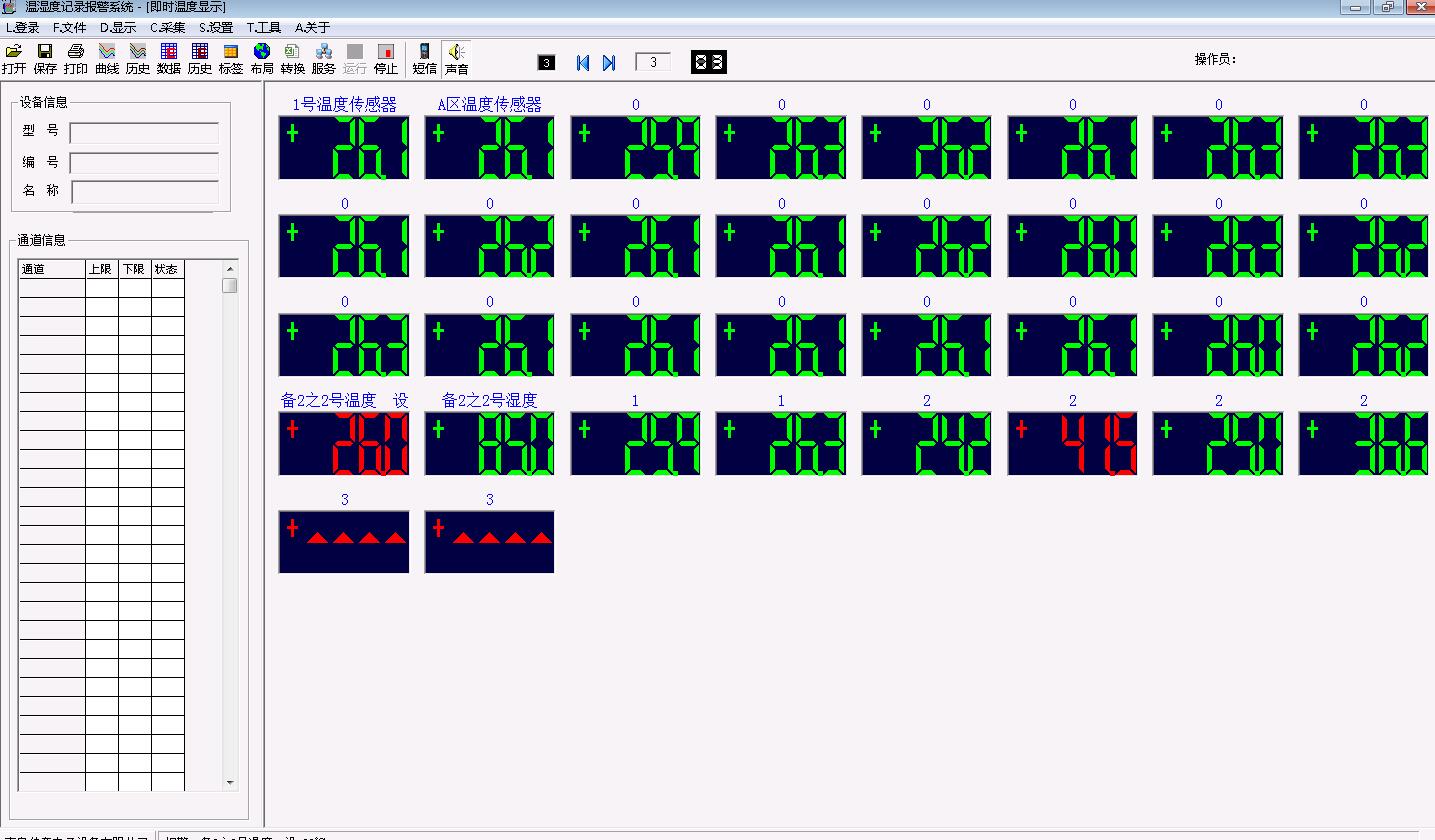This screenshot has width=1435, height=840.
Task: Click the 打印 (Print) icon
Action: pos(76,58)
